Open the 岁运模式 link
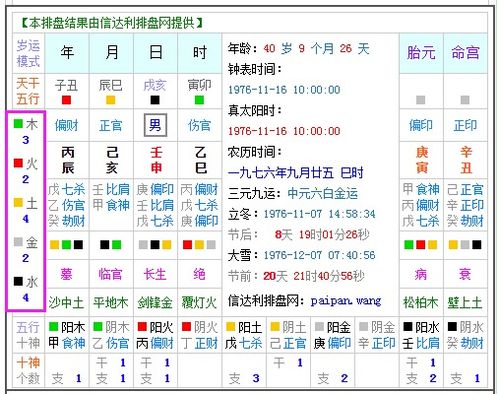The image size is (499, 394). (x=28, y=53)
